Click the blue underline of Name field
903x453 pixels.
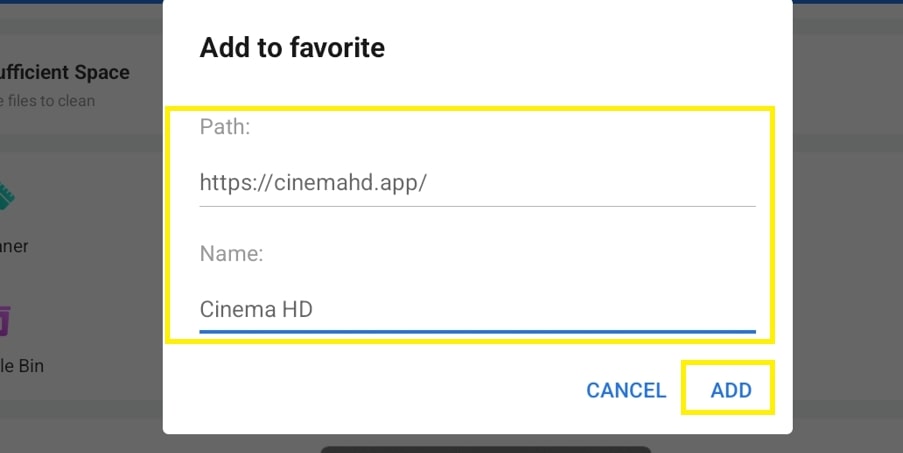[x=477, y=332]
